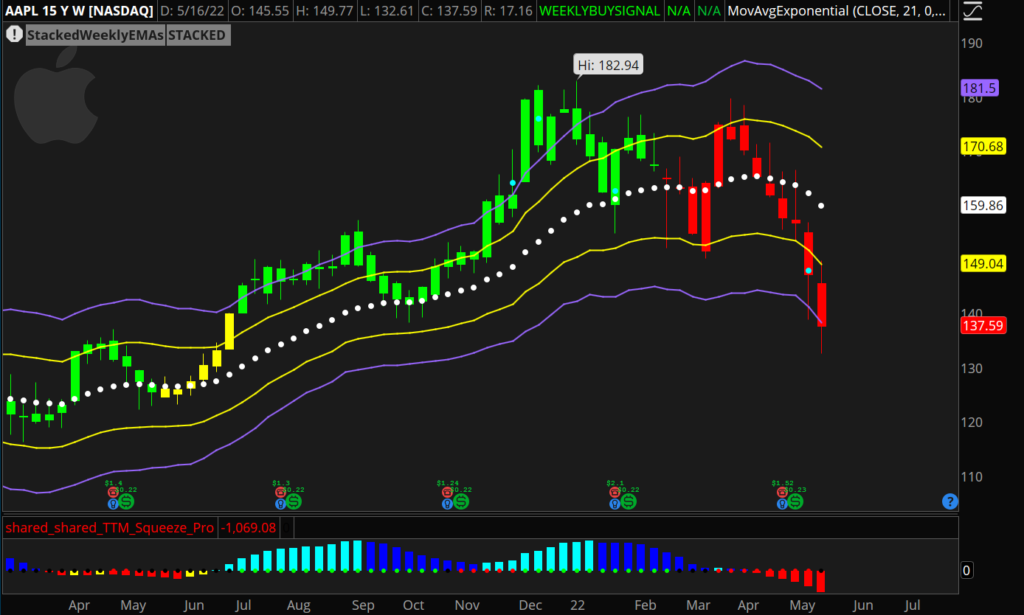Click the red earnings phone icon under $1.24
Viewport: 1024px width, 615px height.
point(447,492)
